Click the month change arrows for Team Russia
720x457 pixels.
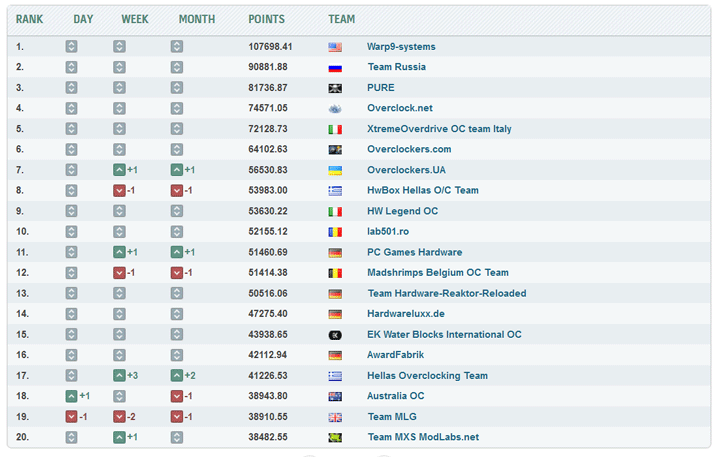177,67
